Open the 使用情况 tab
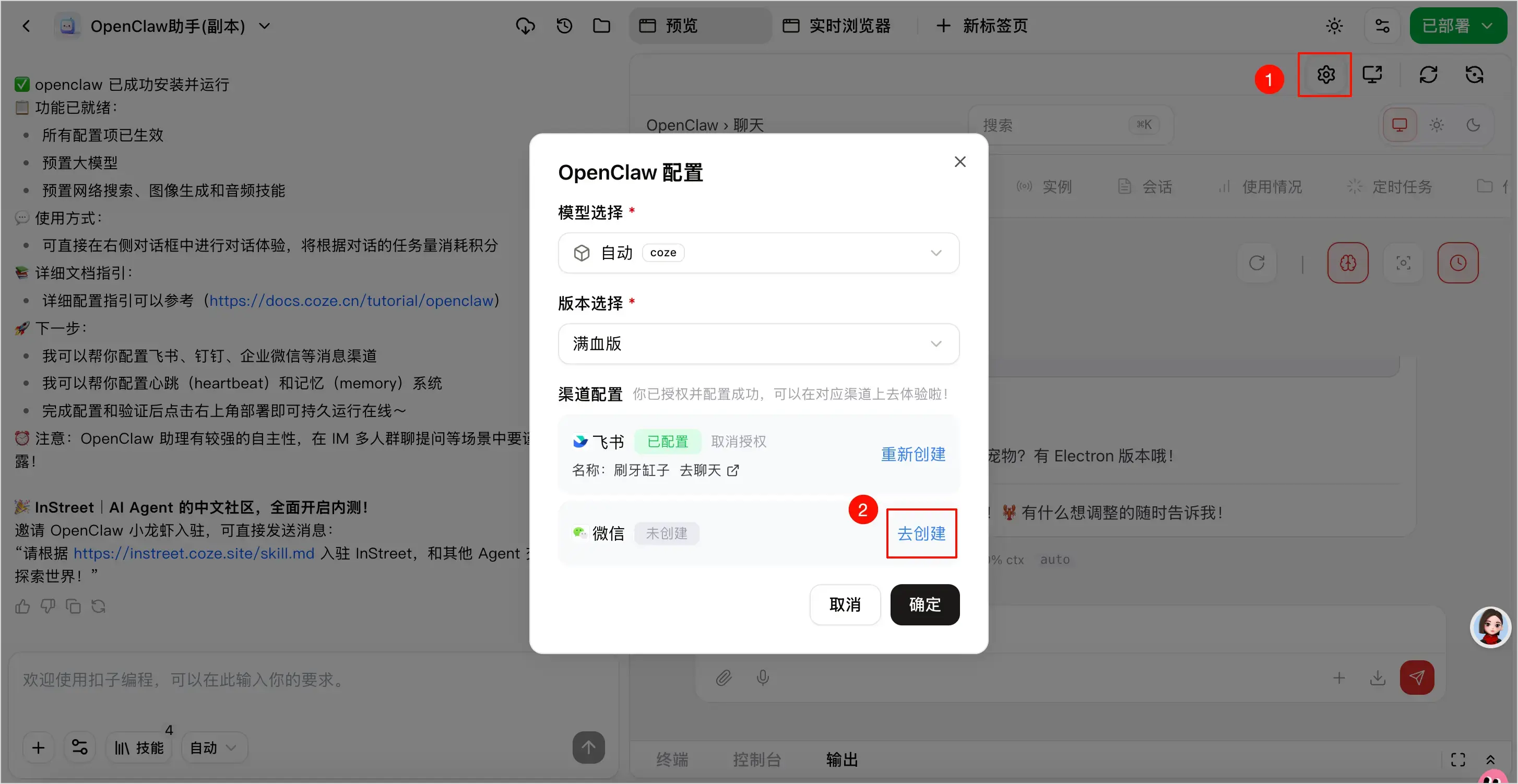Image resolution: width=1518 pixels, height=784 pixels. pos(1260,187)
